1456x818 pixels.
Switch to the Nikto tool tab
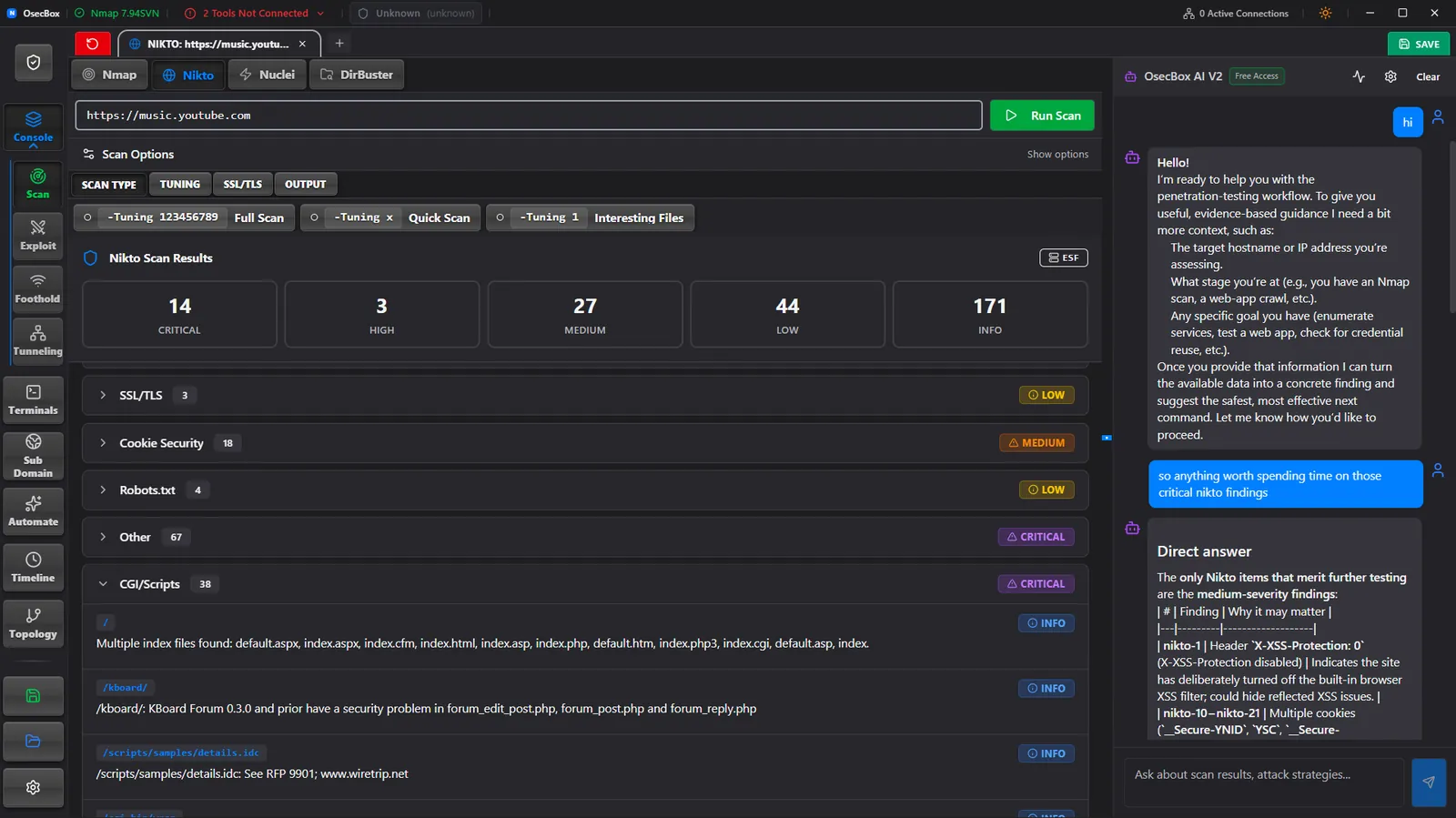click(x=188, y=75)
